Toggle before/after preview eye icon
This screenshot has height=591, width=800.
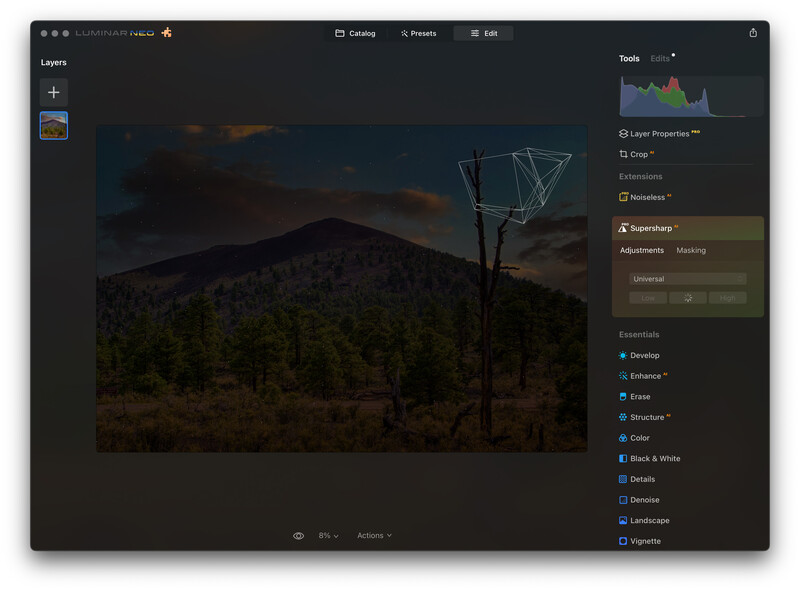298,536
